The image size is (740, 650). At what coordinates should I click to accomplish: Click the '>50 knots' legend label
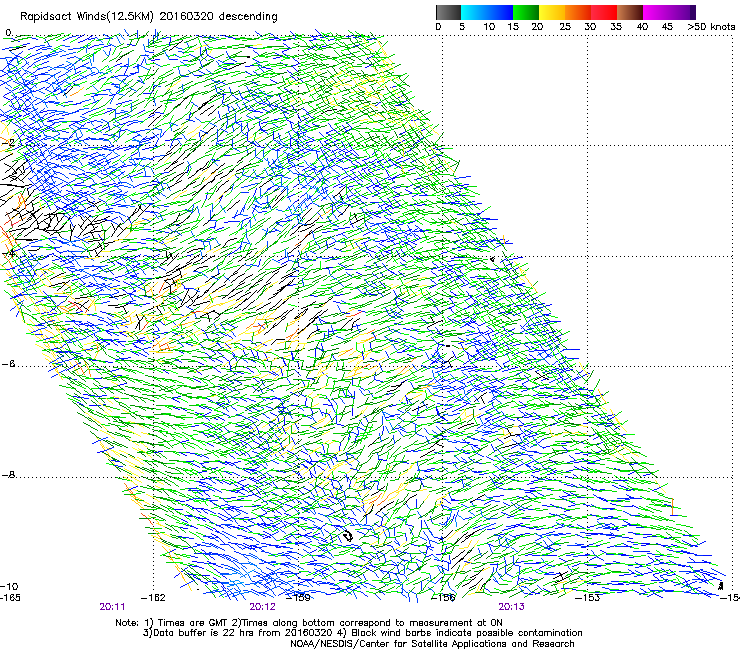click(711, 27)
